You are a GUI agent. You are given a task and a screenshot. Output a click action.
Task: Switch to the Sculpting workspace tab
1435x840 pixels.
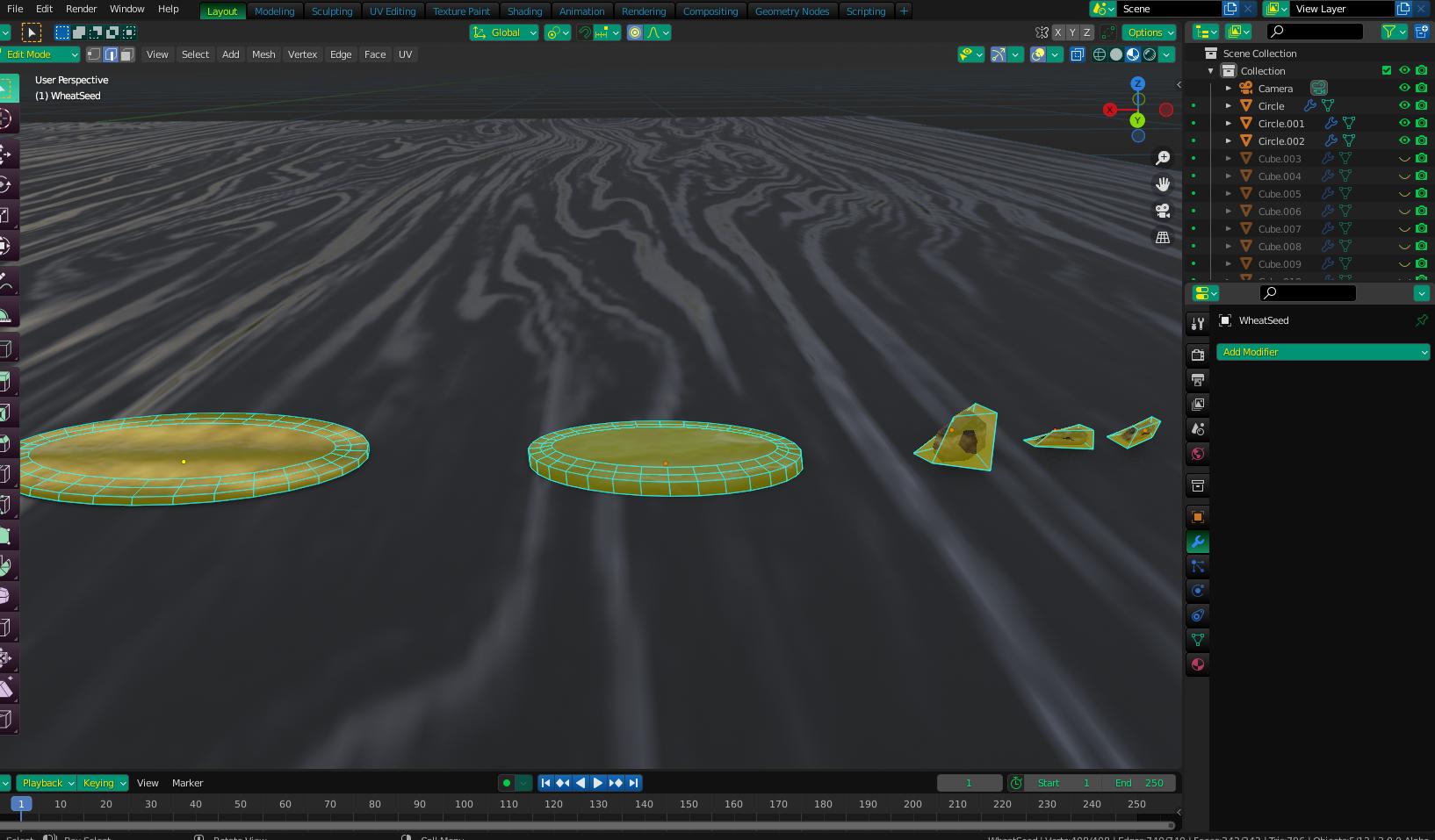332,11
